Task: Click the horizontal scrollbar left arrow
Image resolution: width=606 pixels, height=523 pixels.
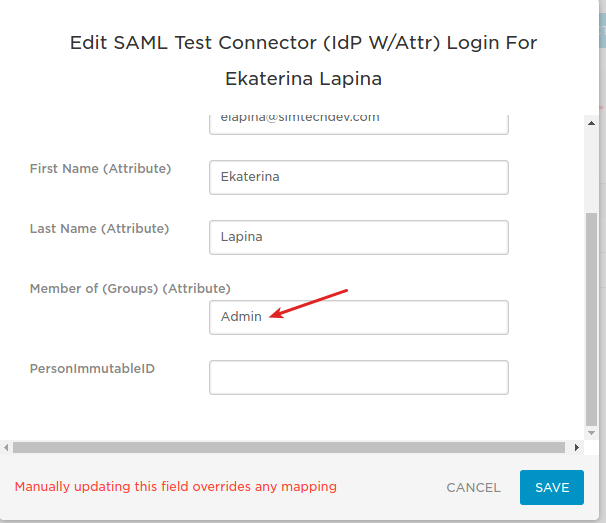Action: click(x=6, y=448)
